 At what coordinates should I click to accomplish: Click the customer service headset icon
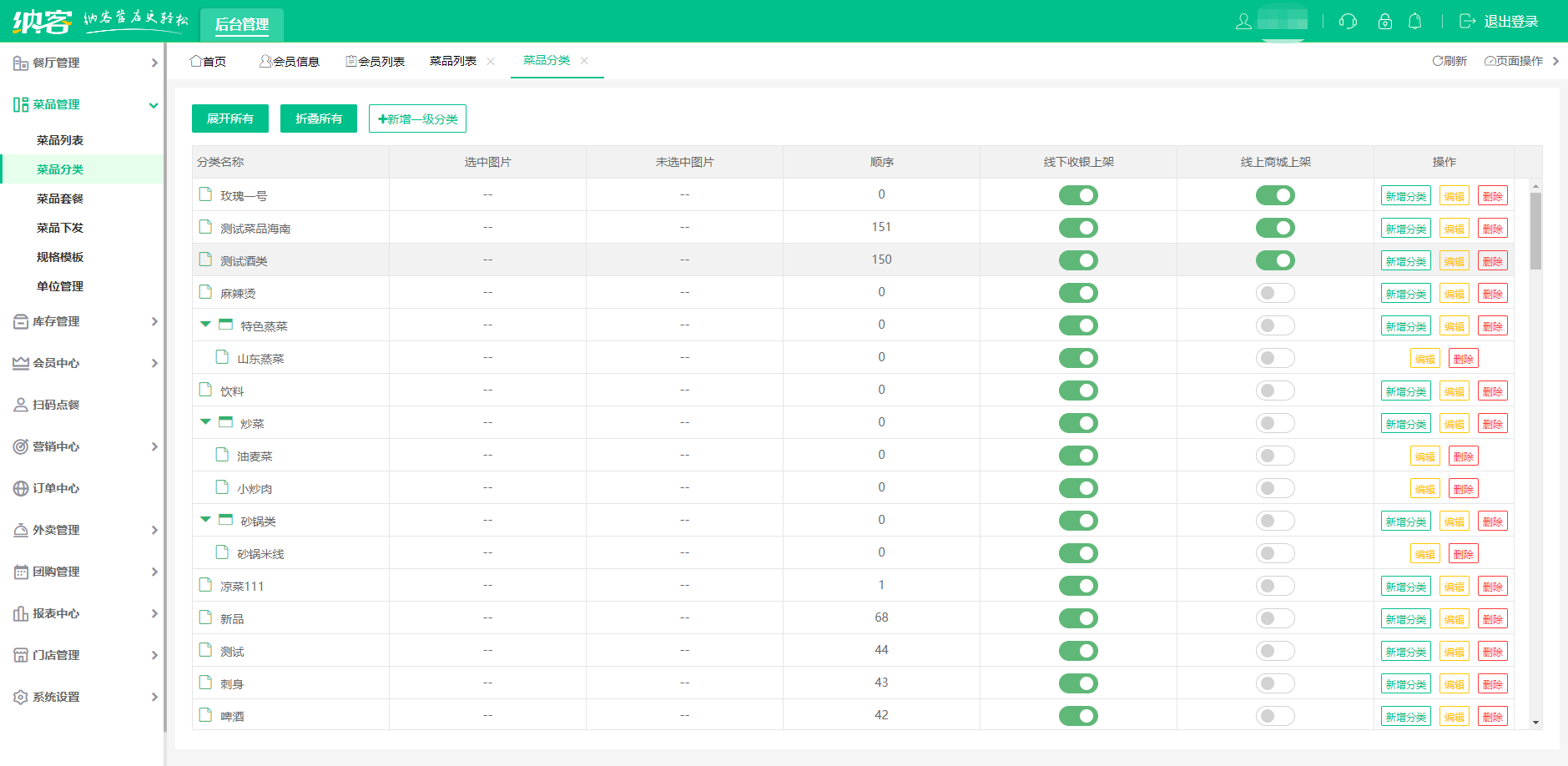tap(1348, 22)
